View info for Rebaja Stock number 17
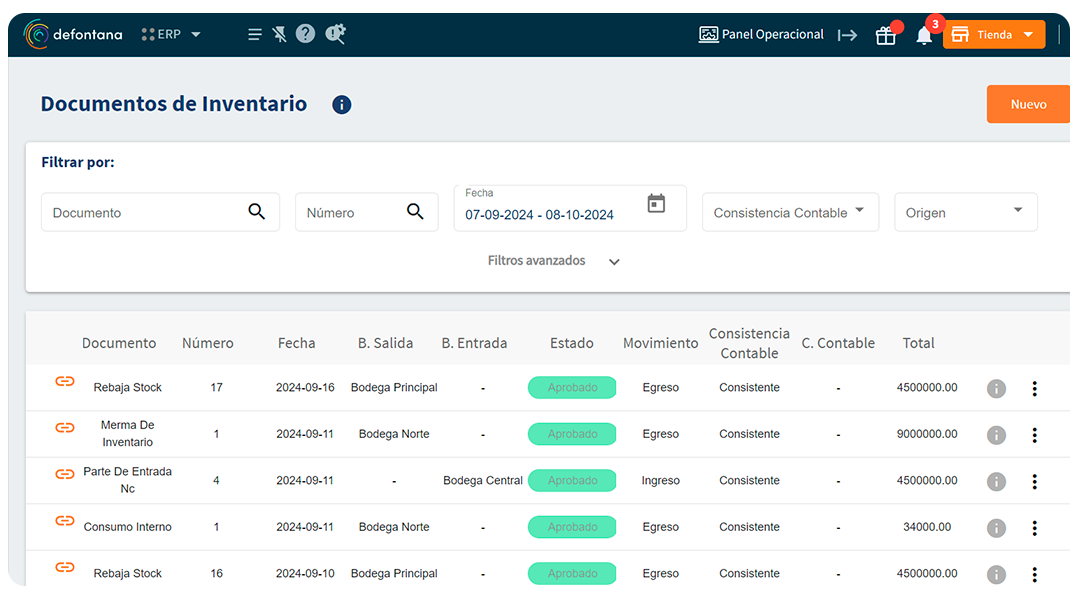 (x=996, y=388)
